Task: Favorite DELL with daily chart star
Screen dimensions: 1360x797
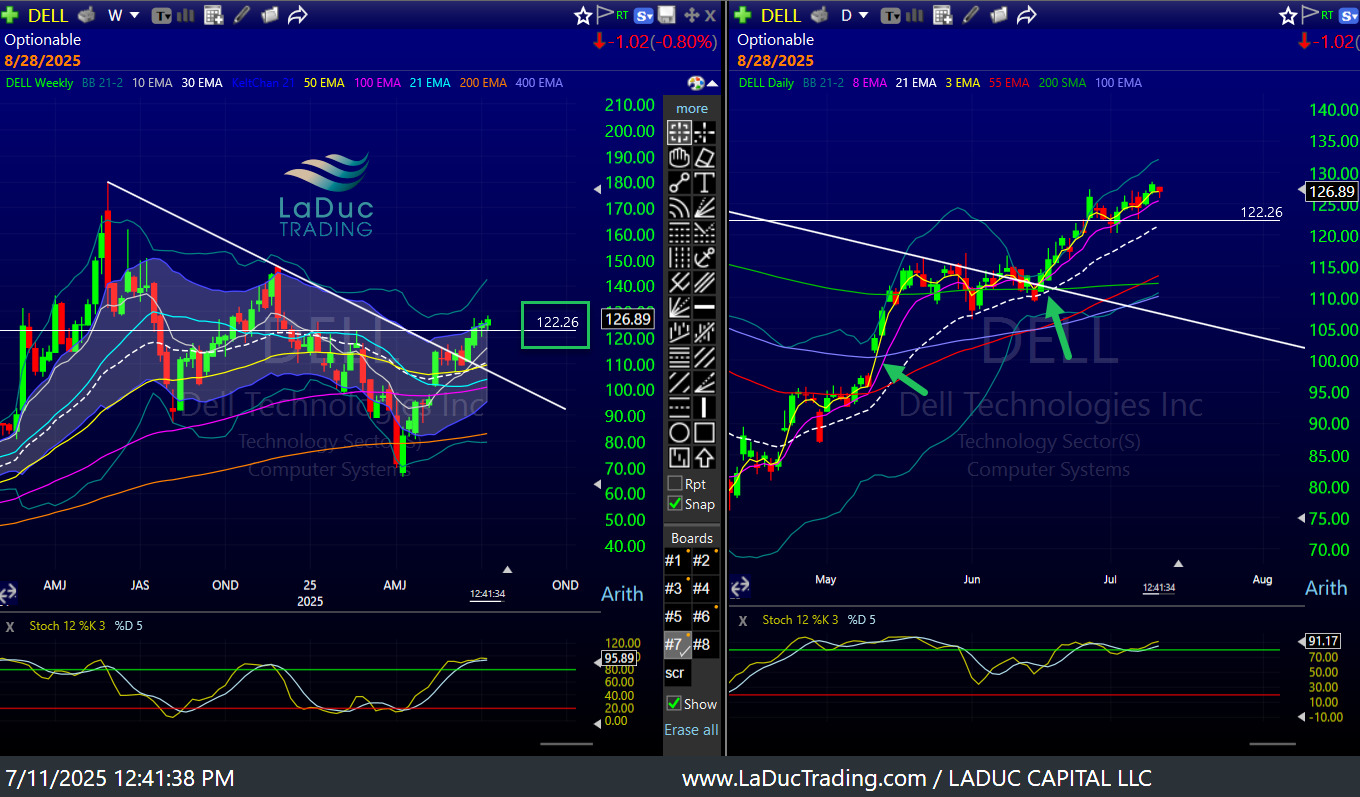Action: (1289, 15)
